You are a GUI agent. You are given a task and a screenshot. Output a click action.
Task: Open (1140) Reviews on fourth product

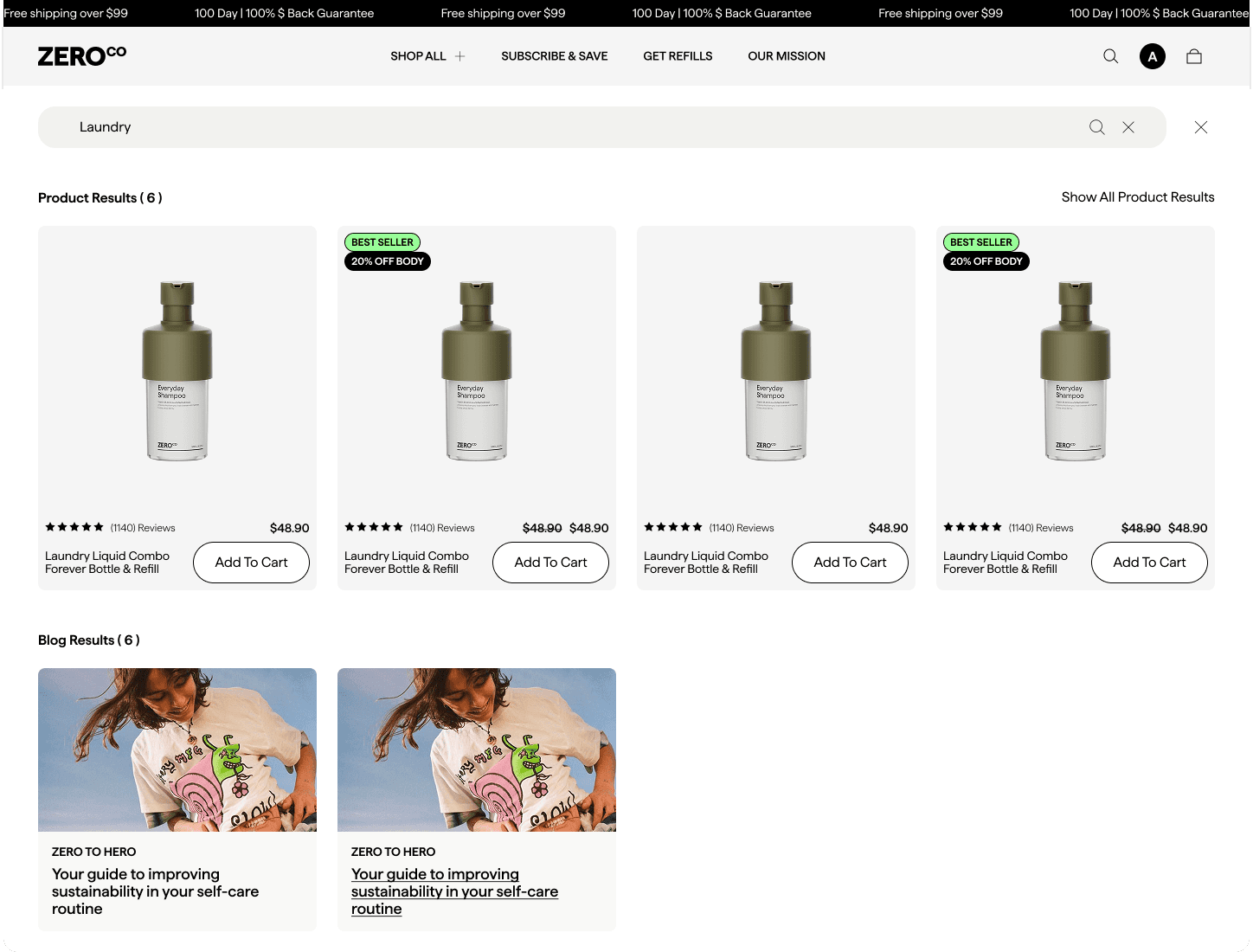[x=1041, y=528]
